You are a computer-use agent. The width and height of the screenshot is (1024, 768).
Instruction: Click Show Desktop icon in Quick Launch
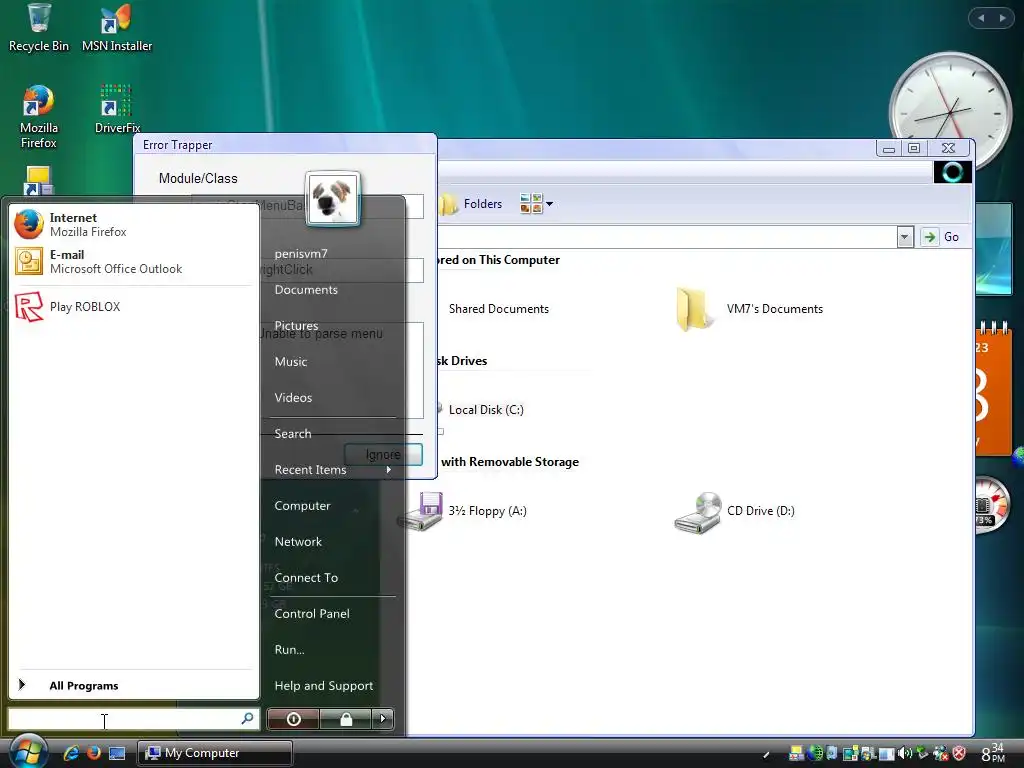point(117,754)
